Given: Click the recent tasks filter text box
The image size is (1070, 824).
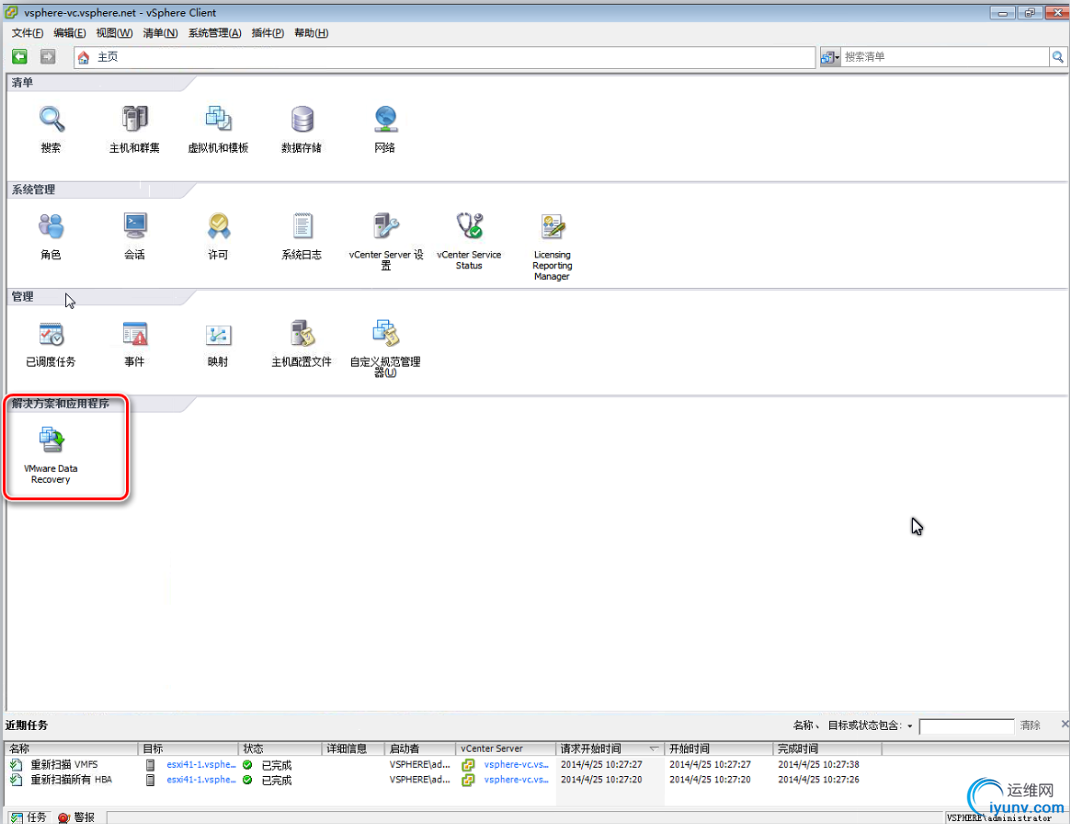Looking at the screenshot, I should point(966,726).
